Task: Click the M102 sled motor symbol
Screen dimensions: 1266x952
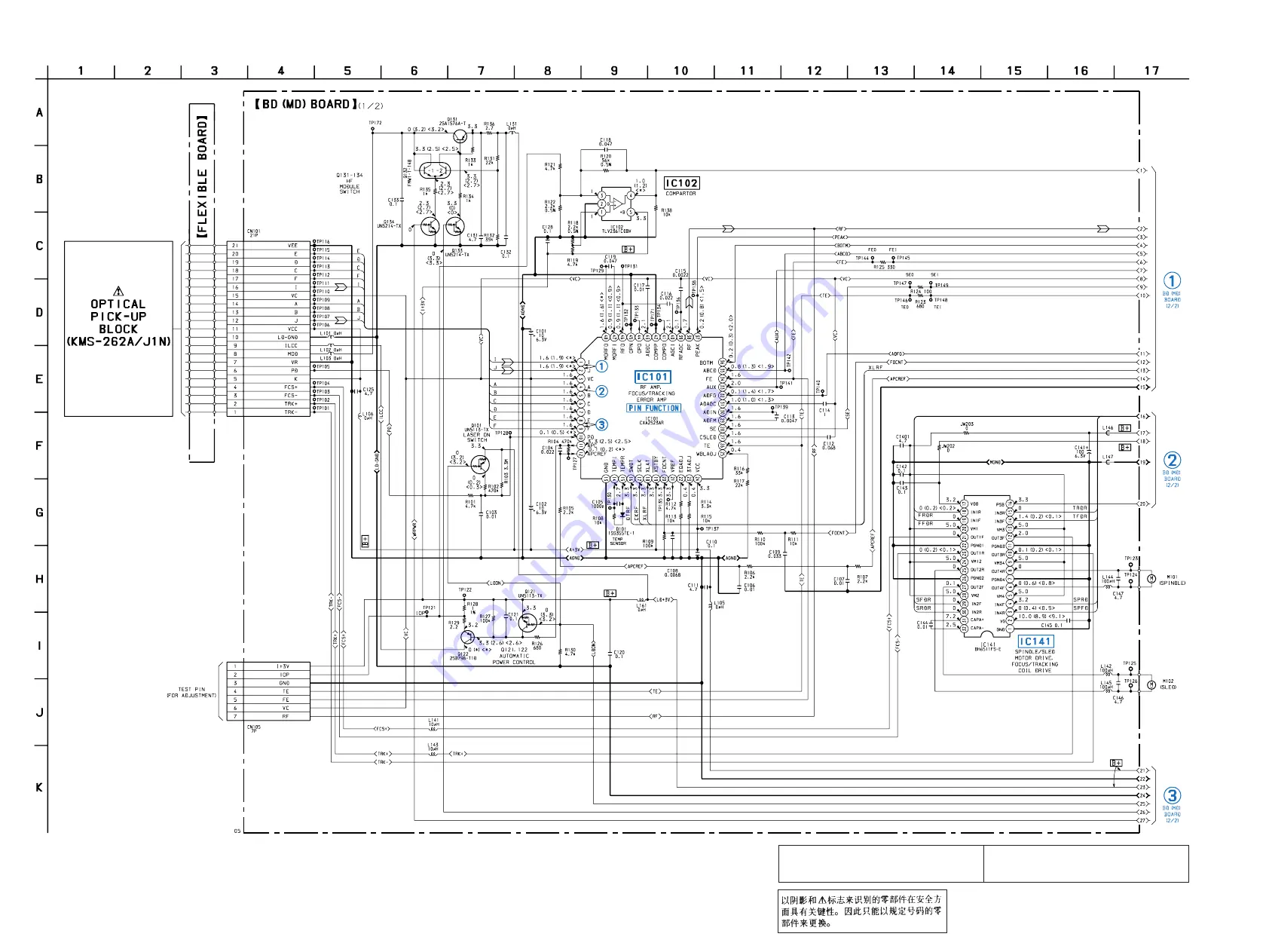Action: [1151, 684]
